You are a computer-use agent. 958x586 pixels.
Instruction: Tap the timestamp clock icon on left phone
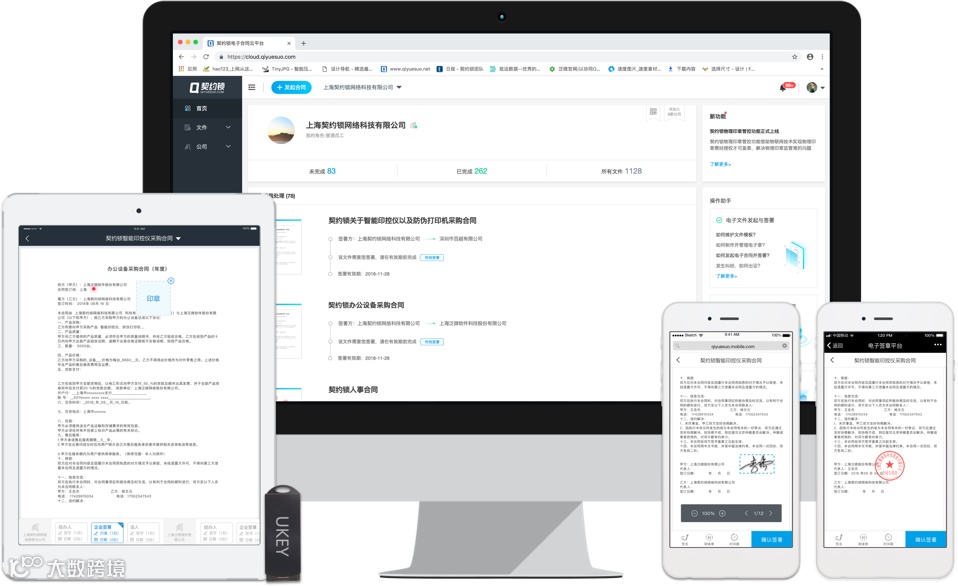point(734,539)
